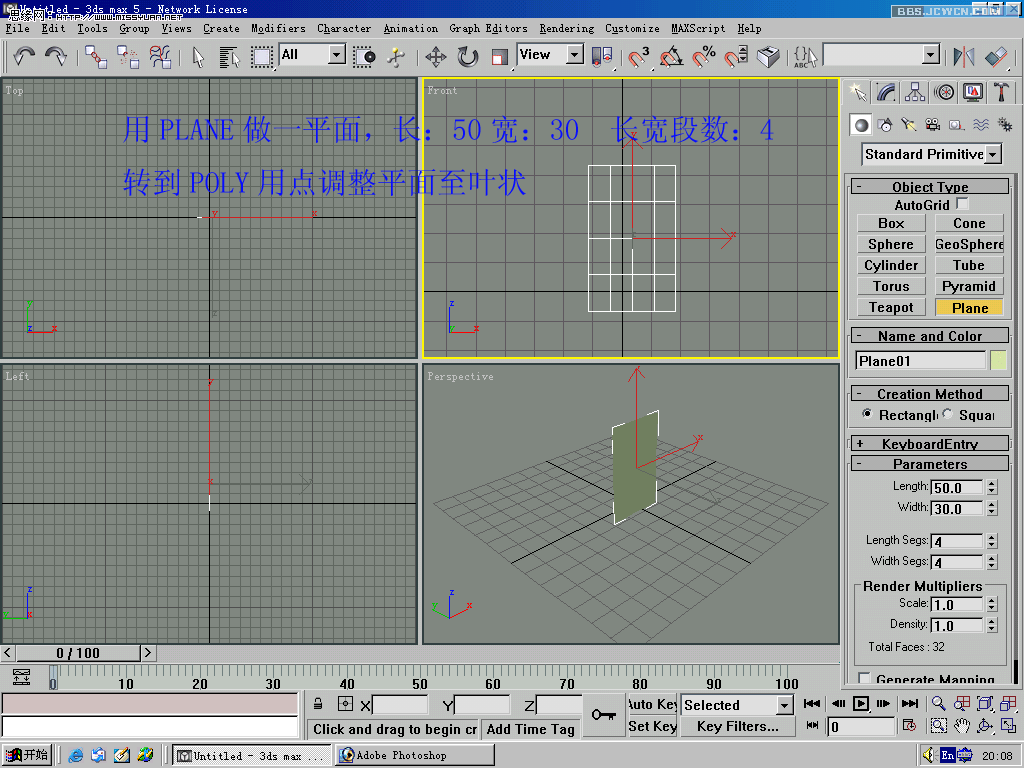The height and width of the screenshot is (768, 1024).
Task: Pick the Rectangular Selection Region tool
Action: pos(261,56)
